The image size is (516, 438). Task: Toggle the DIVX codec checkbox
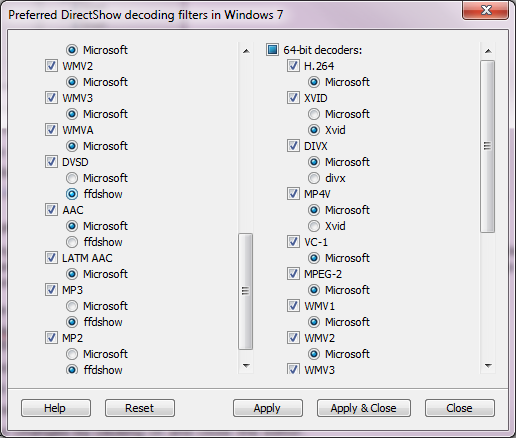click(293, 146)
